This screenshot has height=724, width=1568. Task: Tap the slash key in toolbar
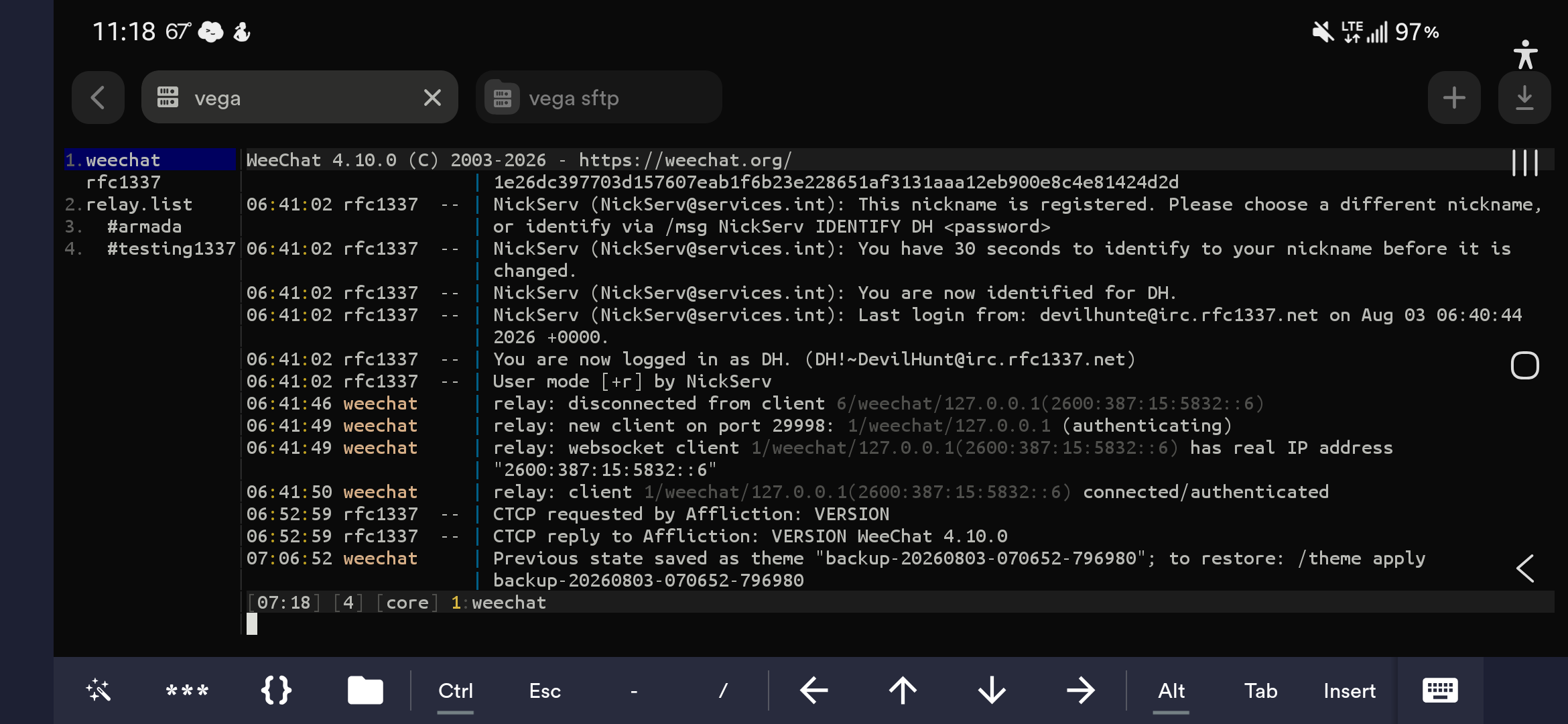click(x=723, y=690)
